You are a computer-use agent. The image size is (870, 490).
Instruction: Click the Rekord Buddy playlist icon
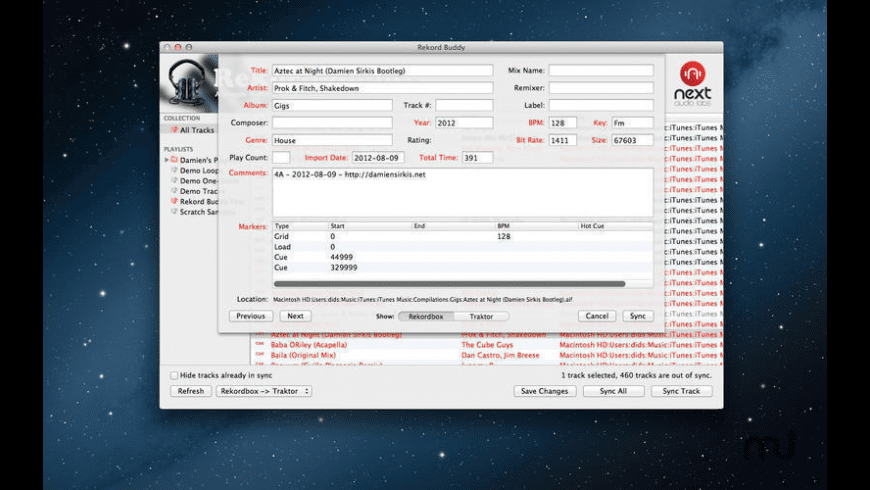[175, 201]
